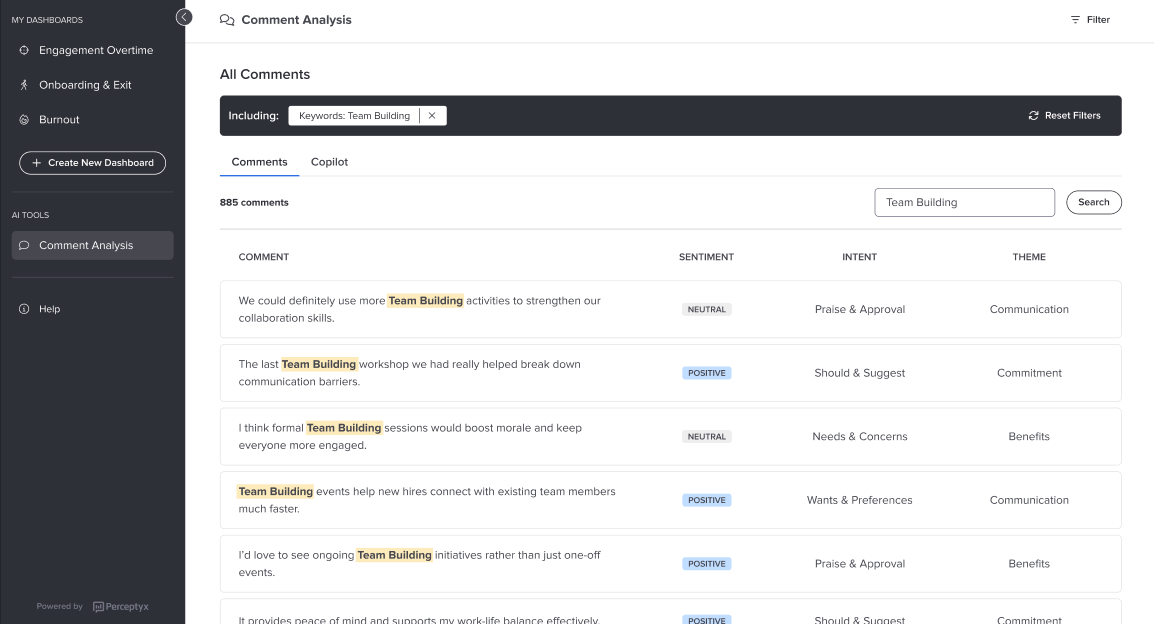This screenshot has height=624, width=1154.
Task: Click the Perceptyx logo in the footer
Action: point(121,606)
